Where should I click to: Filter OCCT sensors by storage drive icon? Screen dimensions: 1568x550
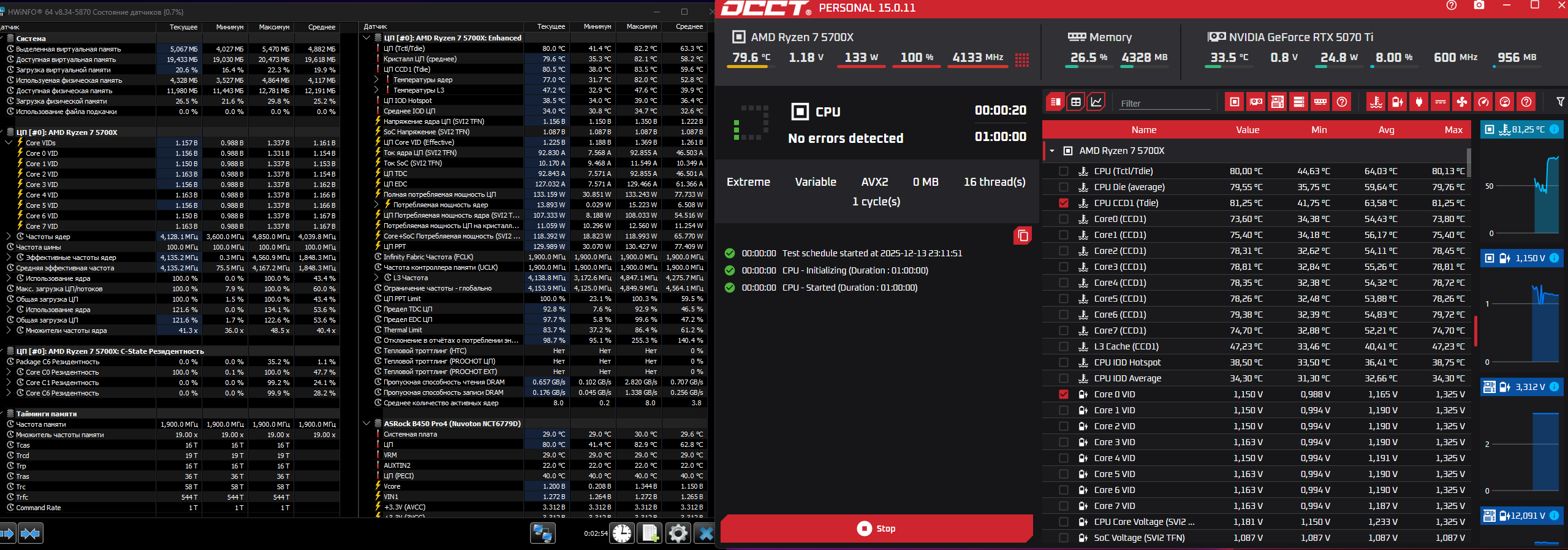(x=1298, y=102)
